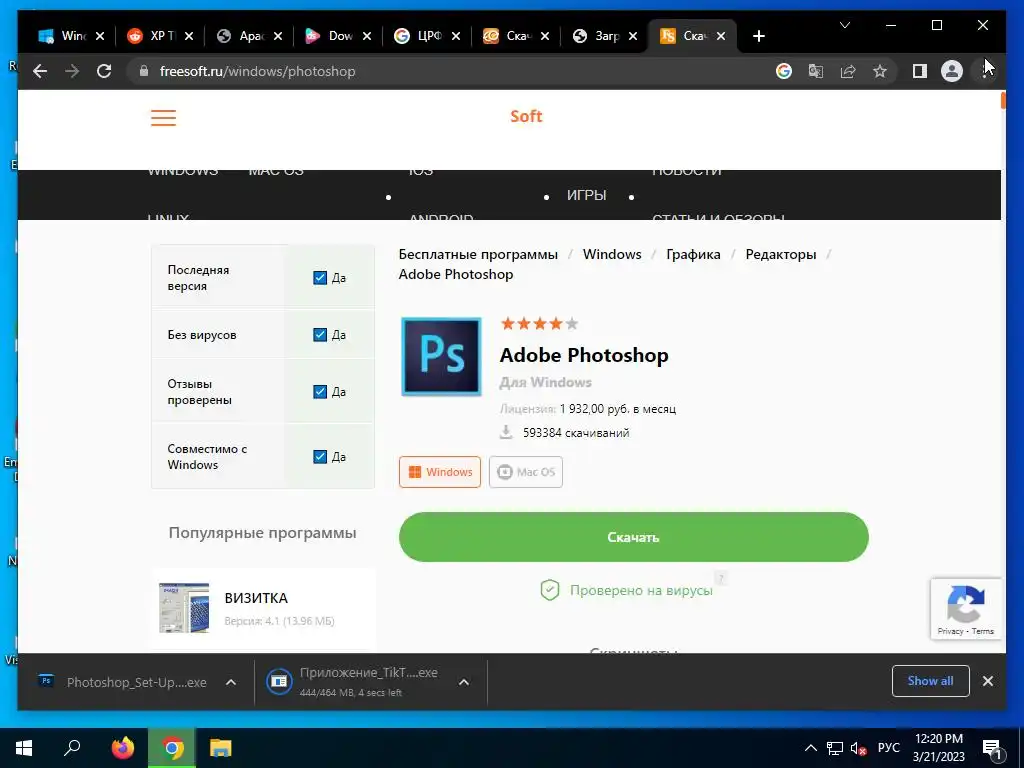Image resolution: width=1024 pixels, height=768 pixels.
Task: Open the taskbar clock and date
Action: point(938,748)
